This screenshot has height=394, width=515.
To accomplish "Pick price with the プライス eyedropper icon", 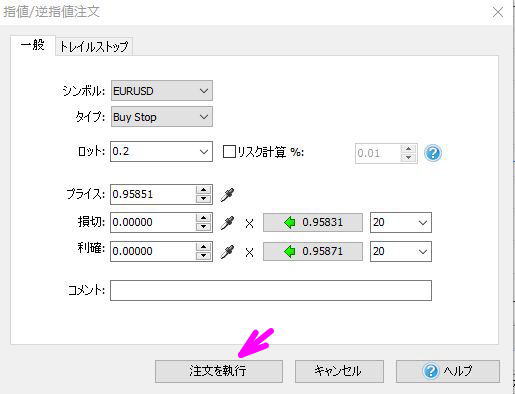I will pyautogui.click(x=227, y=195).
